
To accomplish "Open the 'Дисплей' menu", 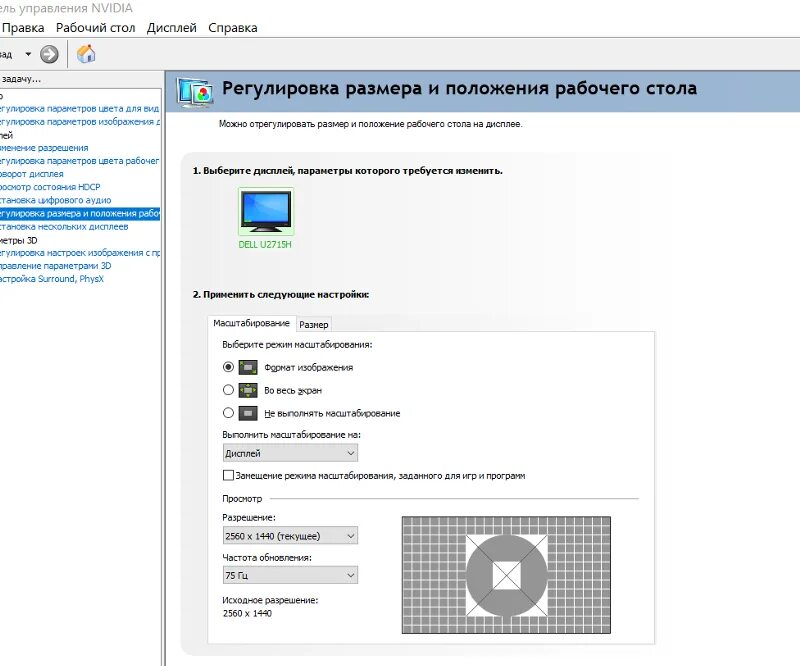I will (171, 28).
